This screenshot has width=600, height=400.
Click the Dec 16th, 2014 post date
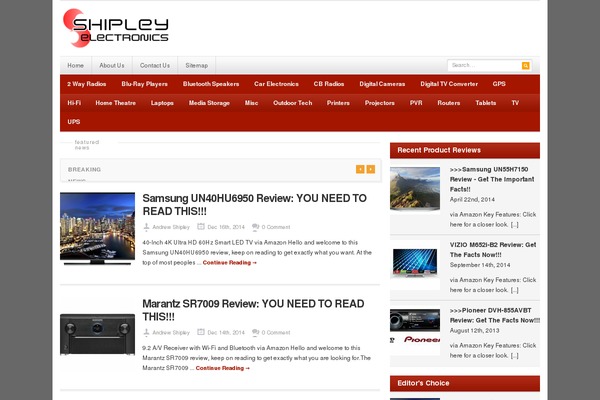tap(226, 227)
